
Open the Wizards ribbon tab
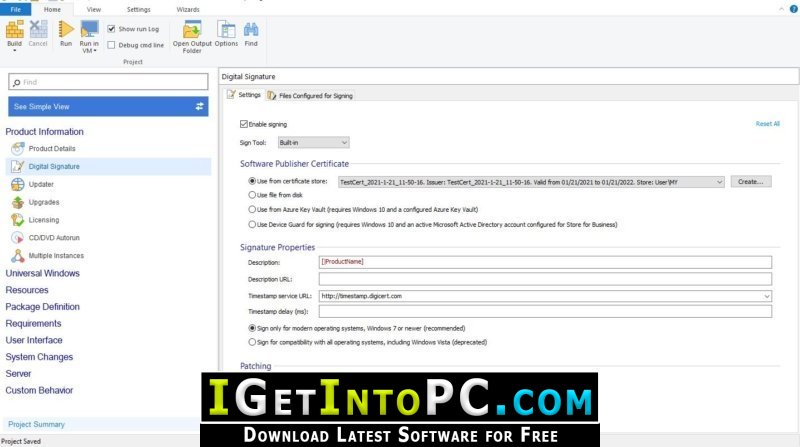point(188,9)
